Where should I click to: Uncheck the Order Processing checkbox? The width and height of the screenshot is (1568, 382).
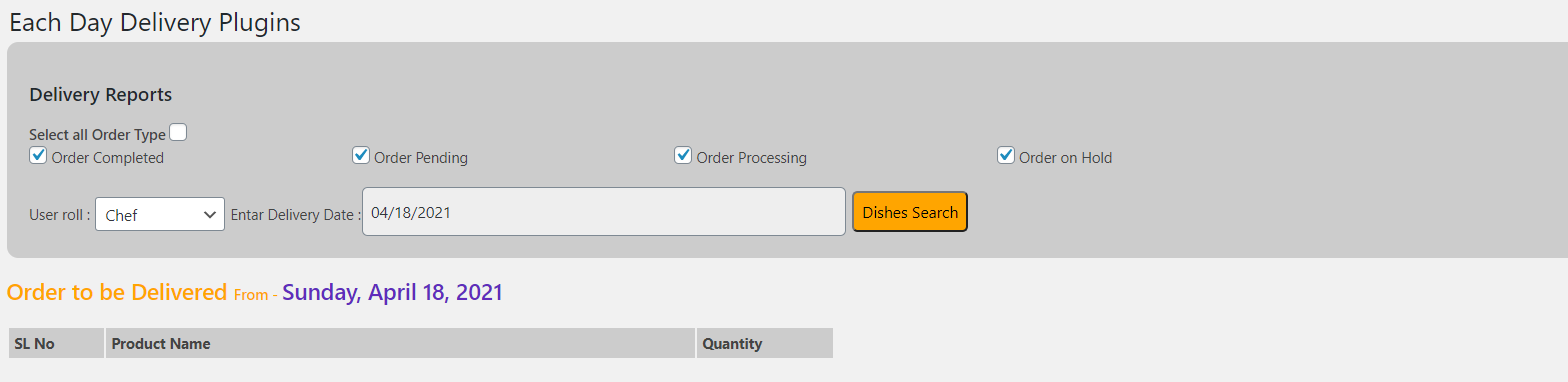683,155
